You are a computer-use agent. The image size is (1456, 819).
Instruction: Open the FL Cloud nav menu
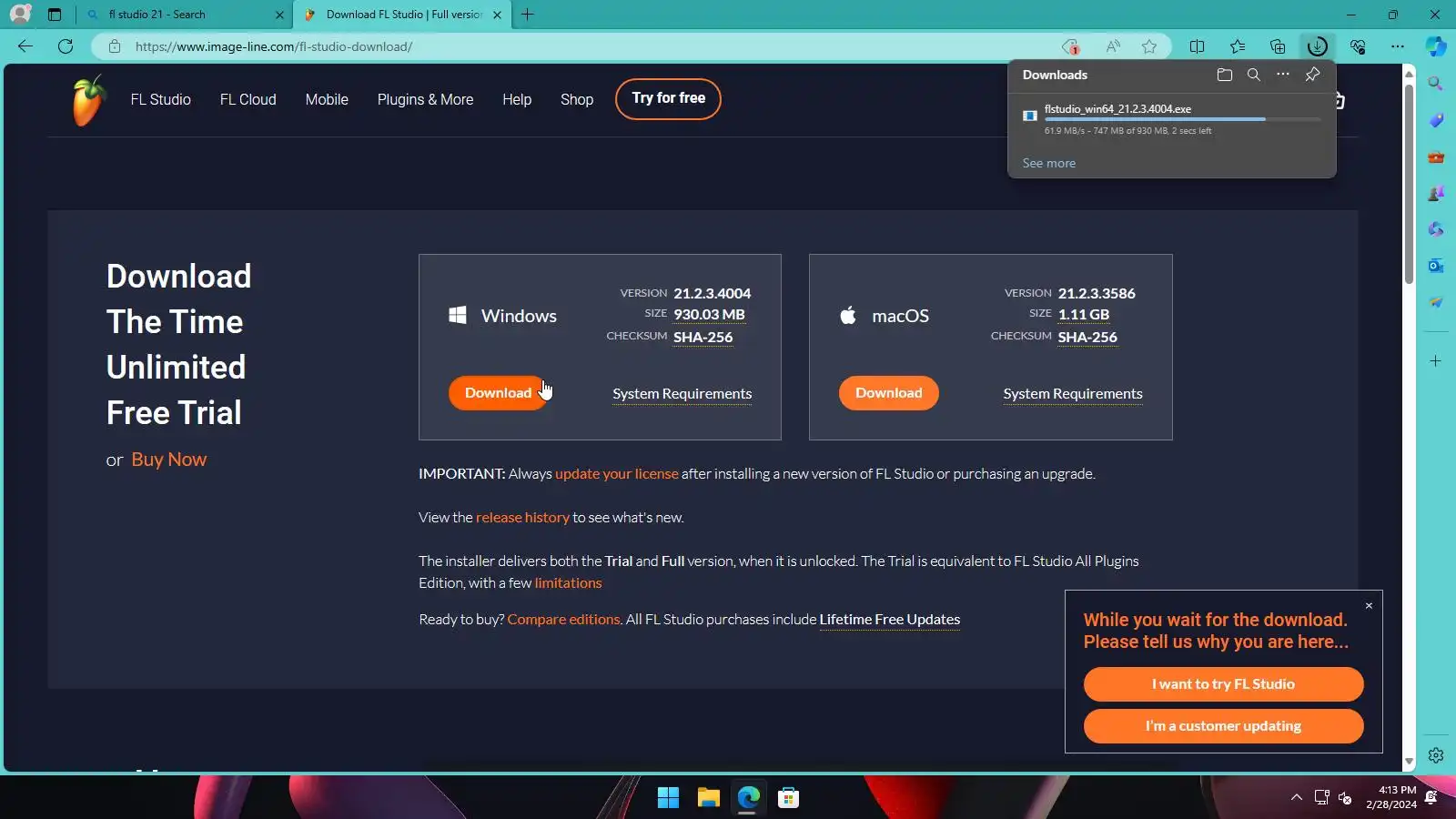click(248, 100)
